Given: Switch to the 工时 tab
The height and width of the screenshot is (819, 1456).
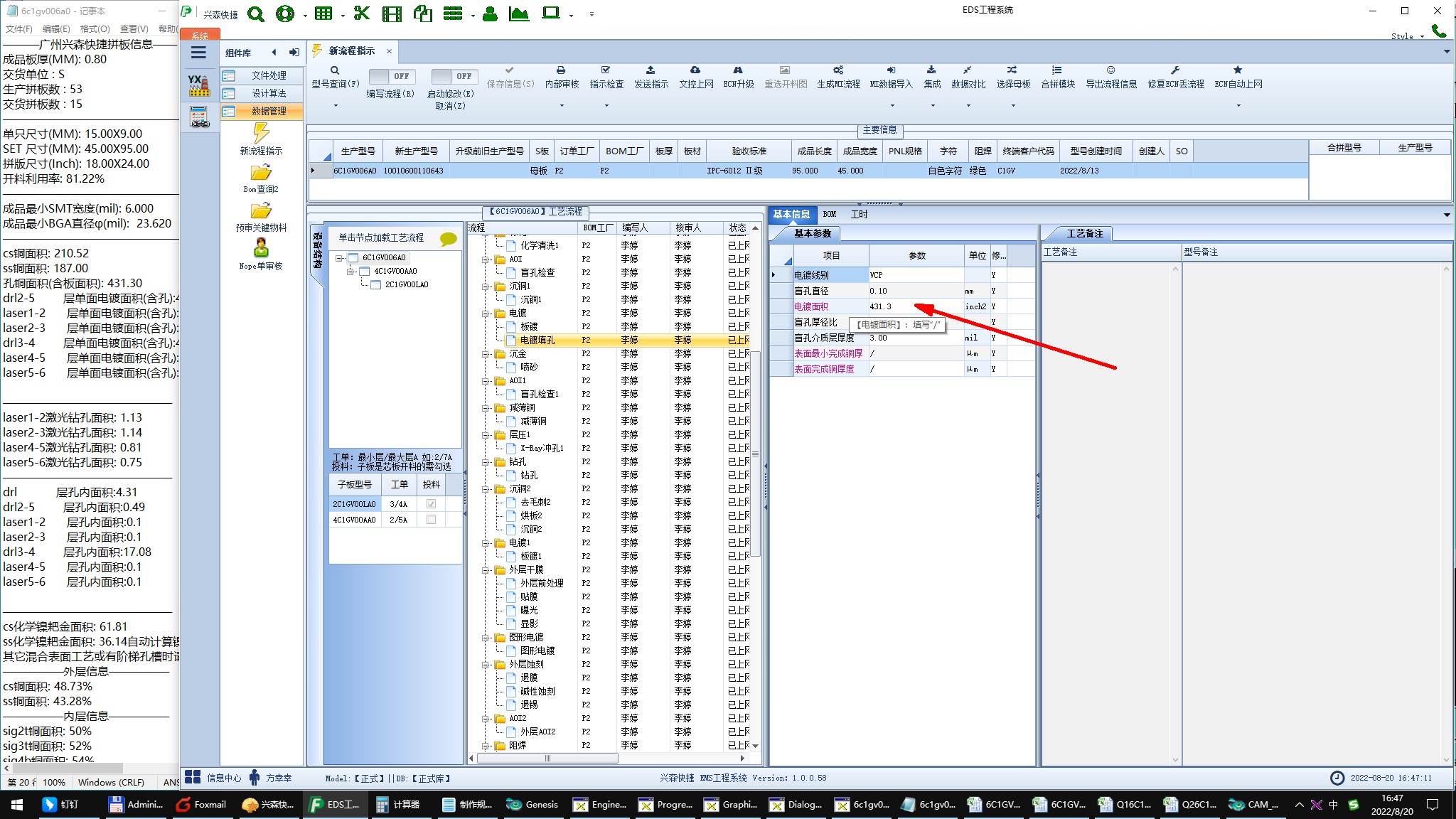Looking at the screenshot, I should tap(859, 214).
